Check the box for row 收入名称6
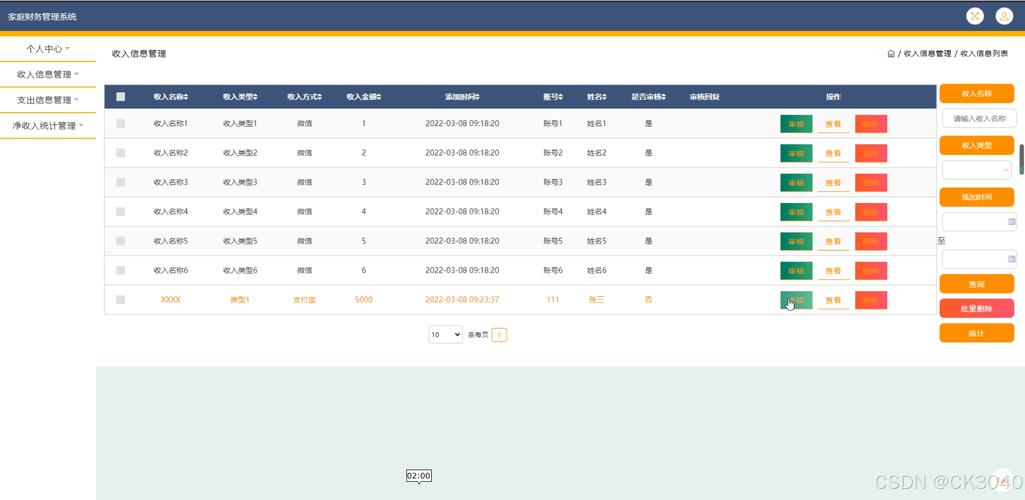This screenshot has height=500, width=1025. pyautogui.click(x=120, y=270)
